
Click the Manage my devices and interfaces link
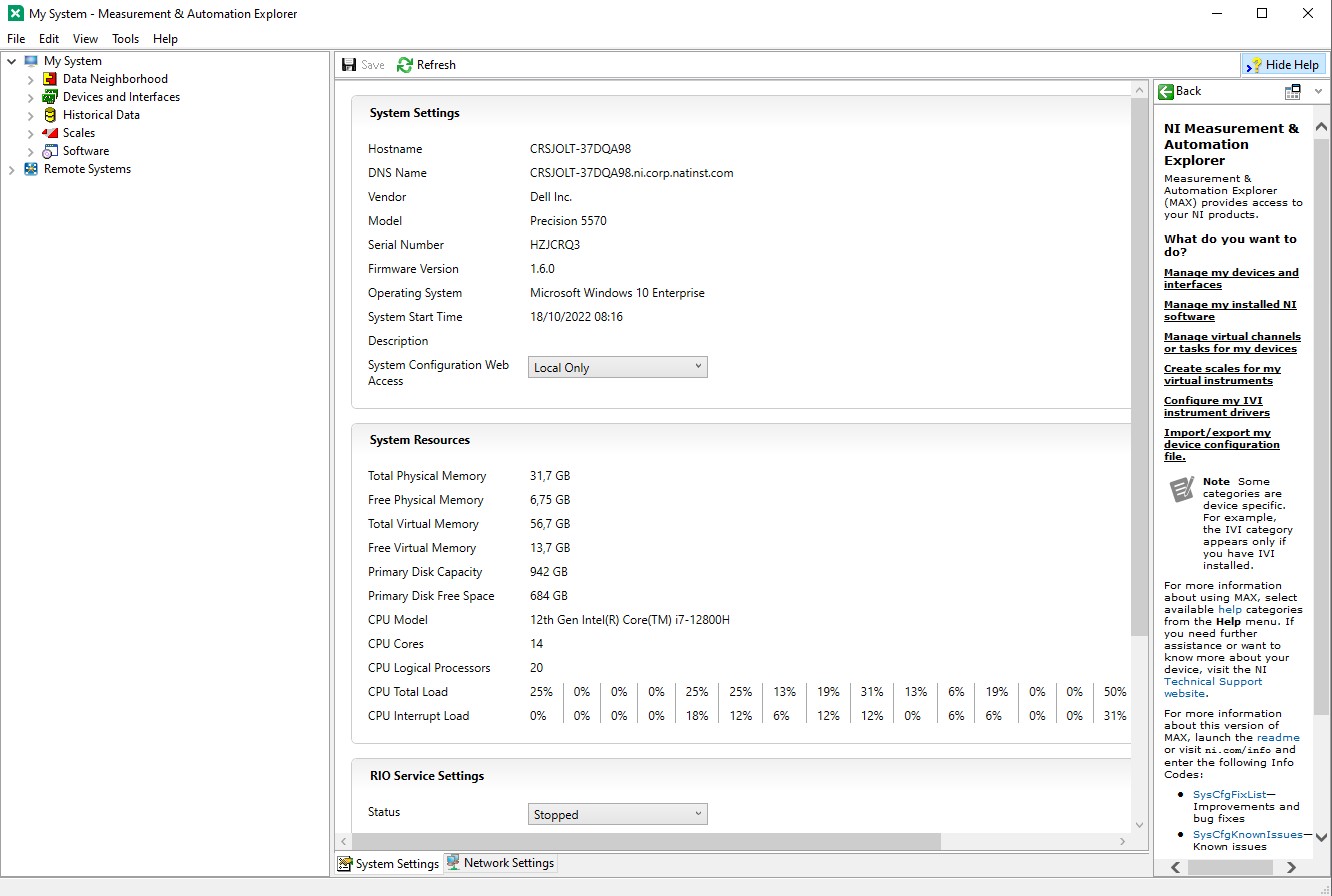pos(1231,278)
